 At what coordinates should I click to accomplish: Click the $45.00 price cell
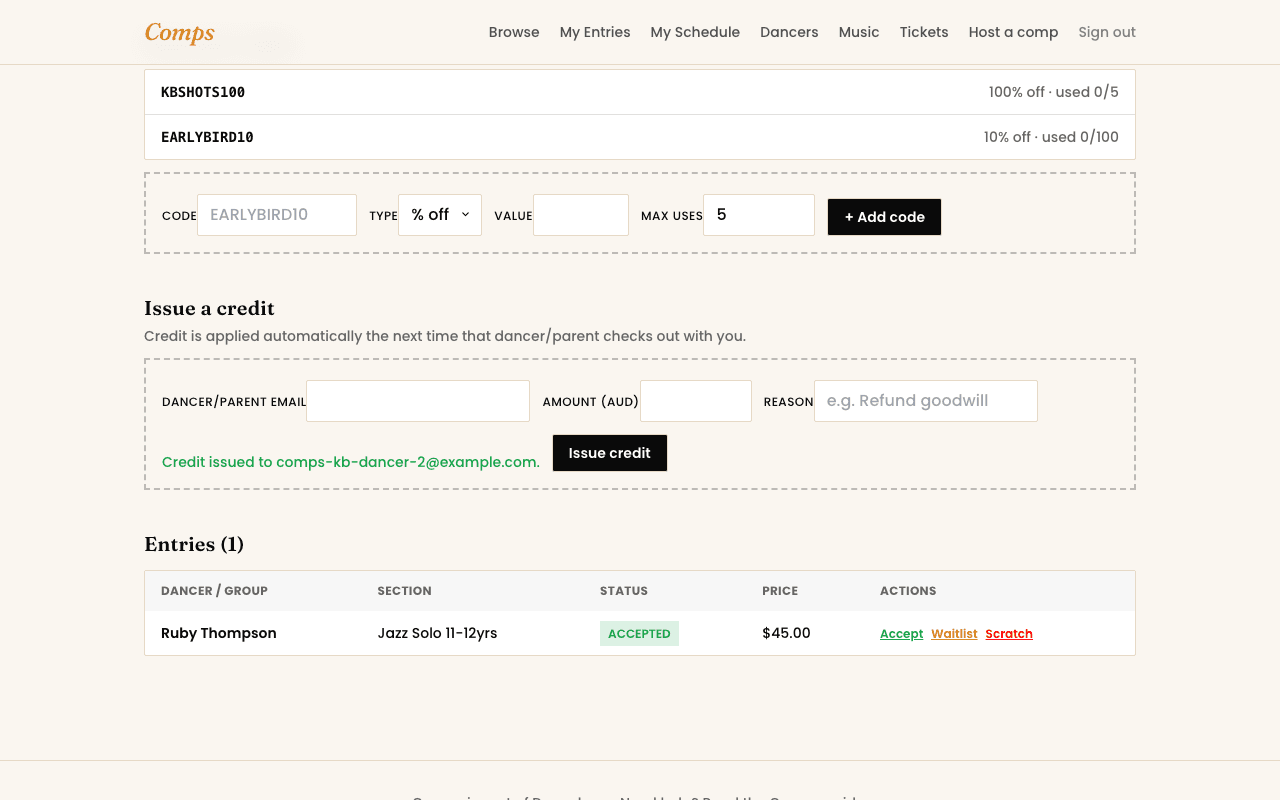(x=786, y=633)
